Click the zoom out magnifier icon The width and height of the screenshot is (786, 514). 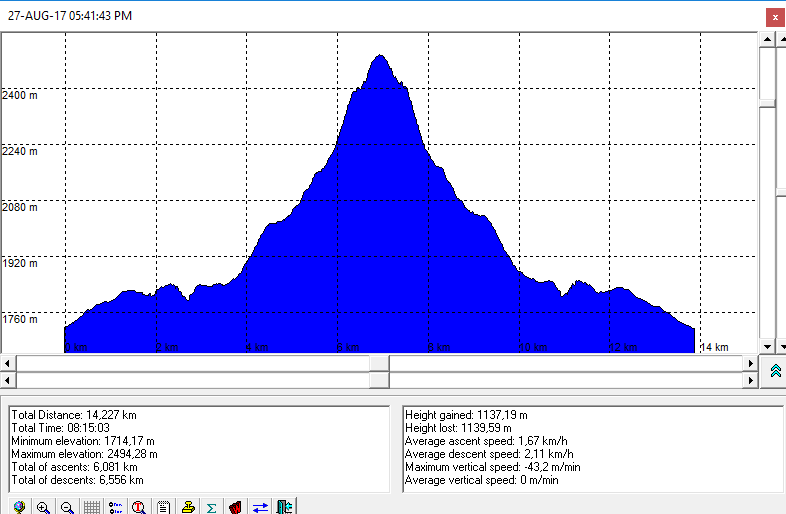point(67,507)
